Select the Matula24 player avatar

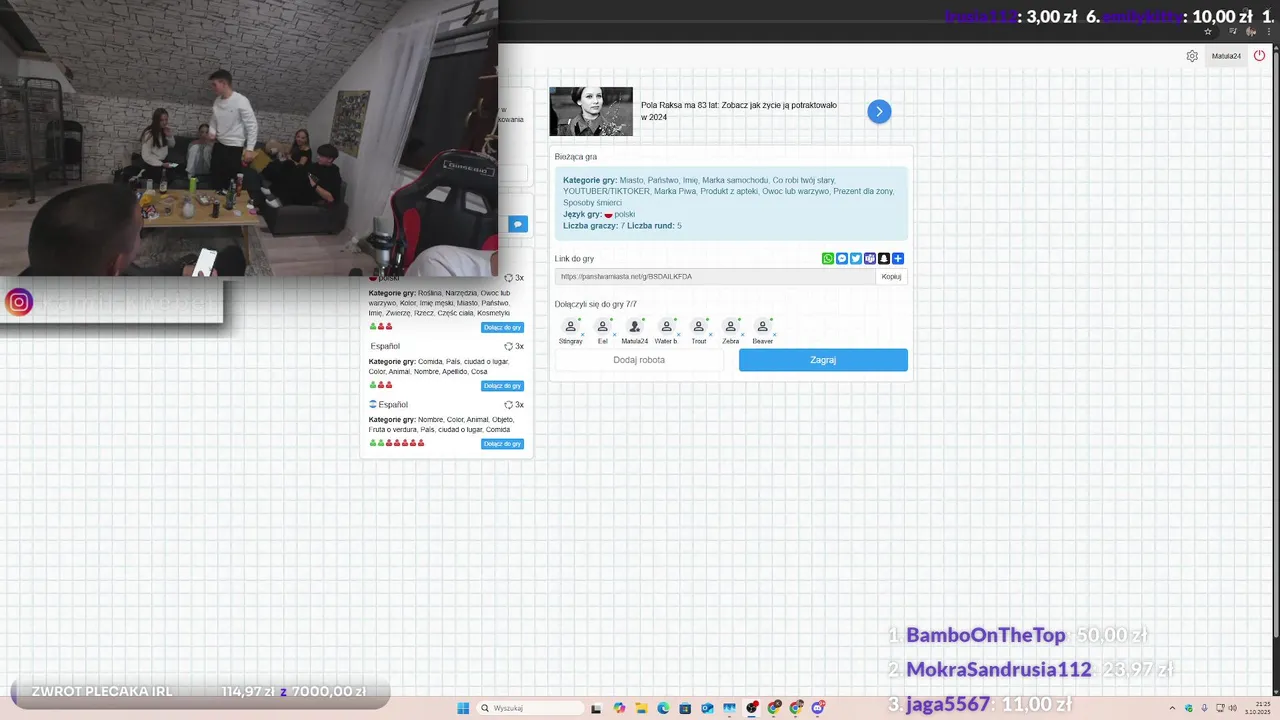[x=634, y=326]
